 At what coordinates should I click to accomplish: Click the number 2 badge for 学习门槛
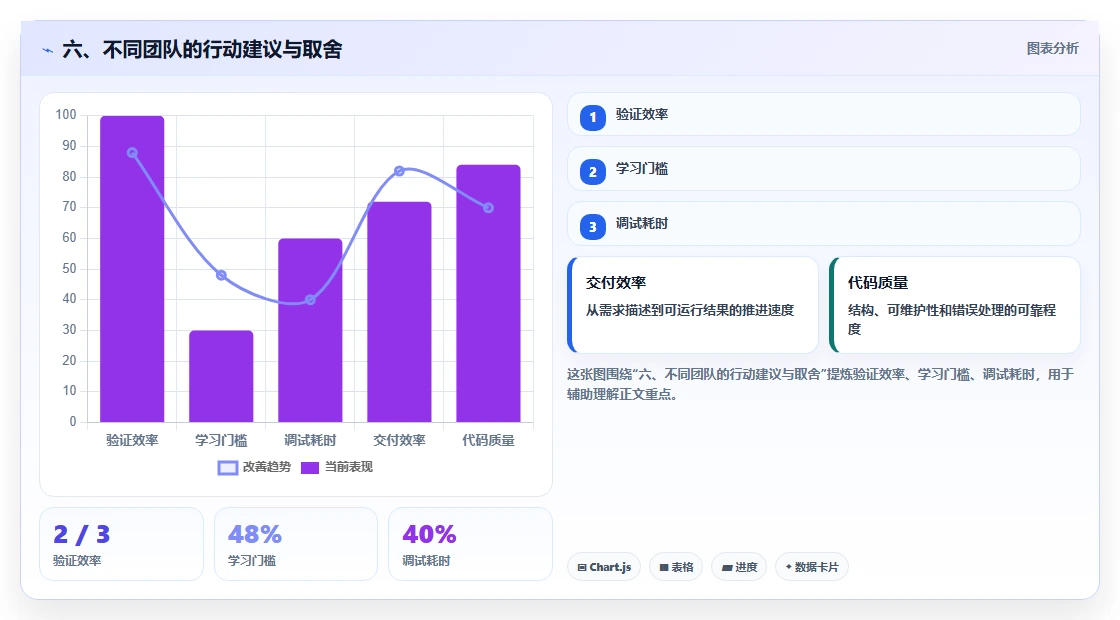pyautogui.click(x=592, y=171)
